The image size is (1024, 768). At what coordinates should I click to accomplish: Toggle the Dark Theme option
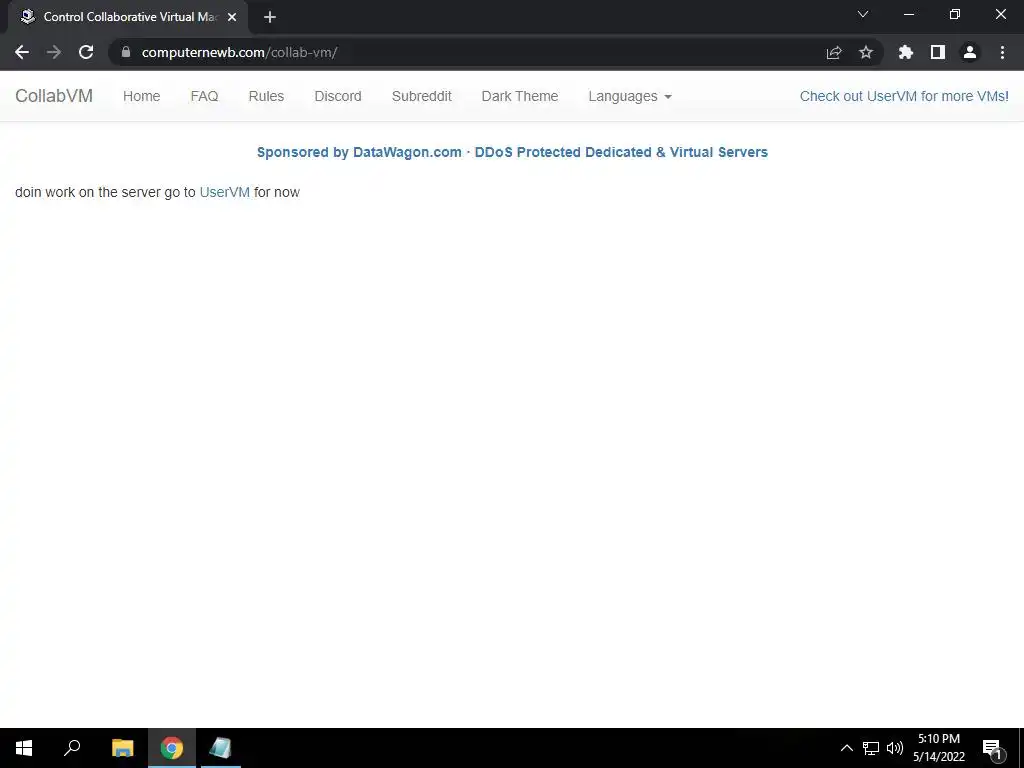coord(520,96)
